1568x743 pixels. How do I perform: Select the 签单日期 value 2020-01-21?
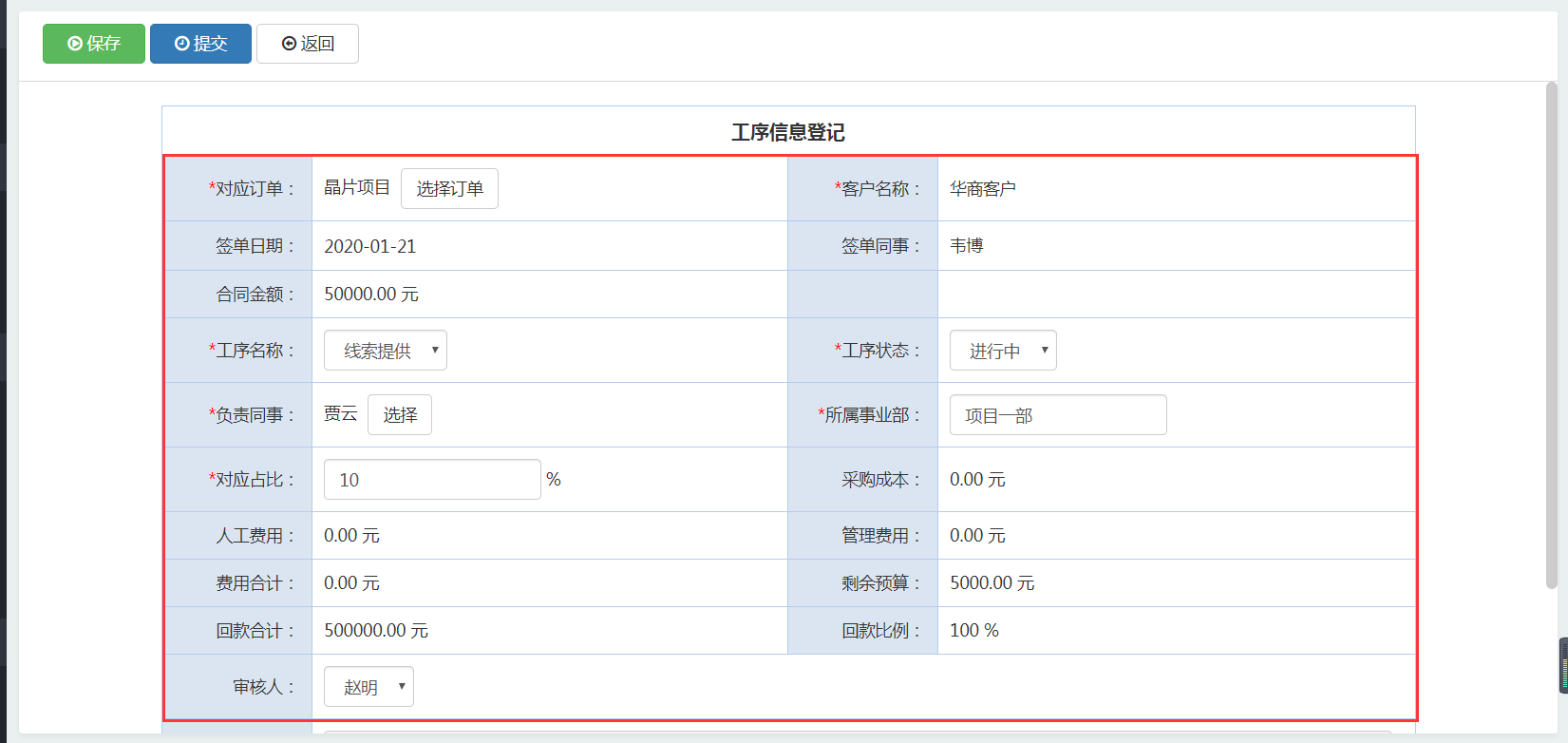(x=369, y=246)
